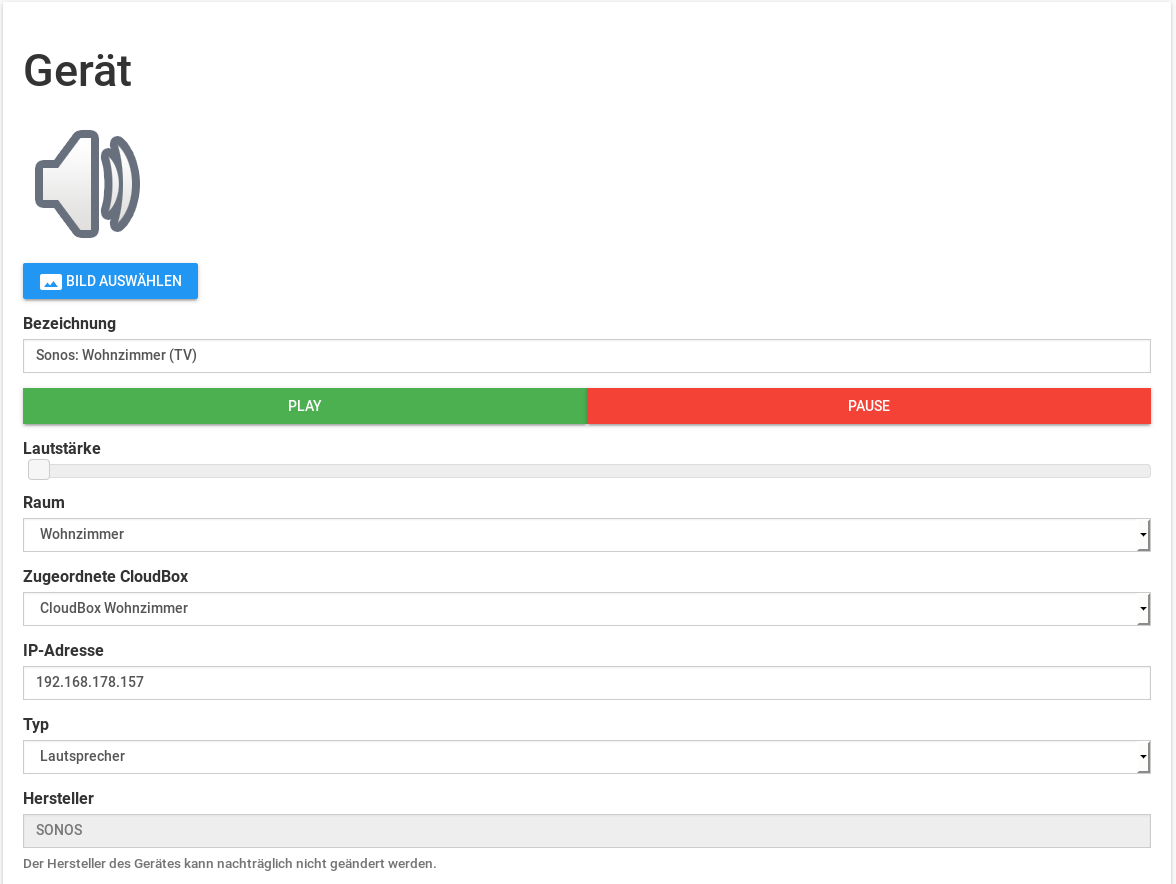Click the arrow of the Typ dropdown
Viewport: 1176px width, 884px height.
(1142, 758)
